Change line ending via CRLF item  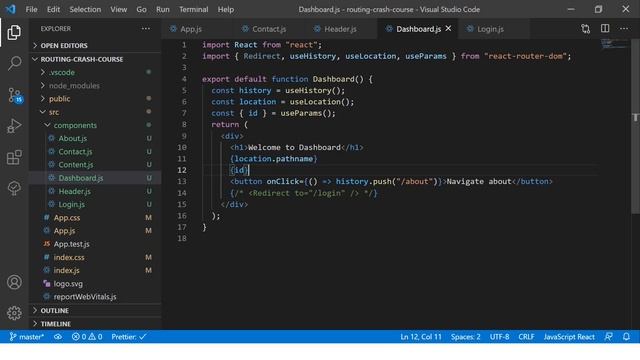tap(526, 337)
